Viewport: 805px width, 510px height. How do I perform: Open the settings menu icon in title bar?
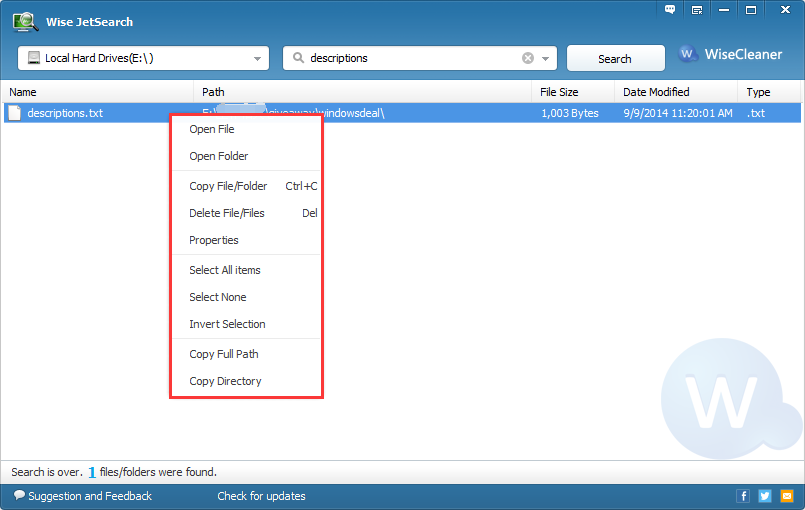tap(697, 10)
